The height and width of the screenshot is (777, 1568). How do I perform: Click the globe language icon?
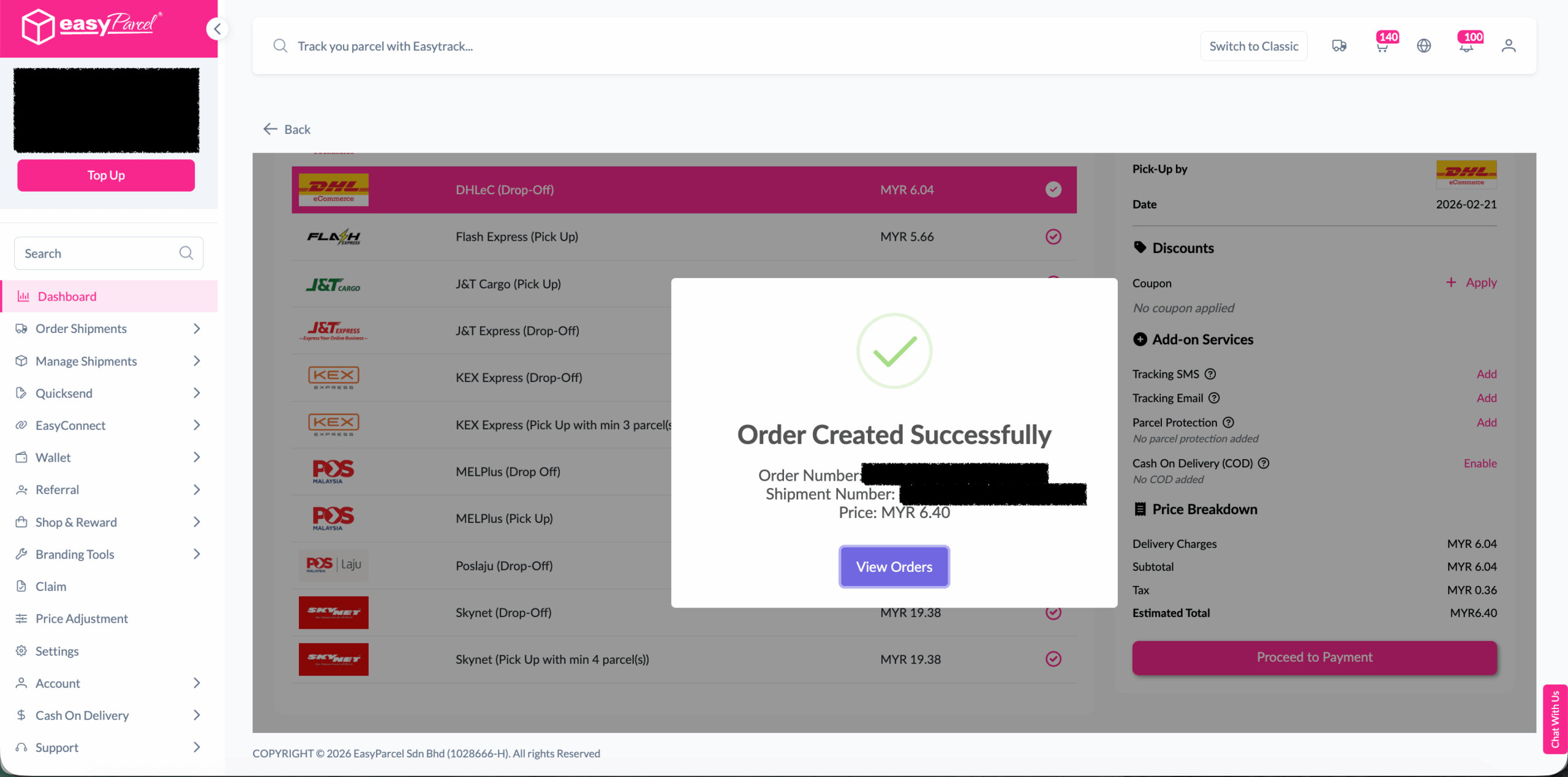(x=1424, y=46)
